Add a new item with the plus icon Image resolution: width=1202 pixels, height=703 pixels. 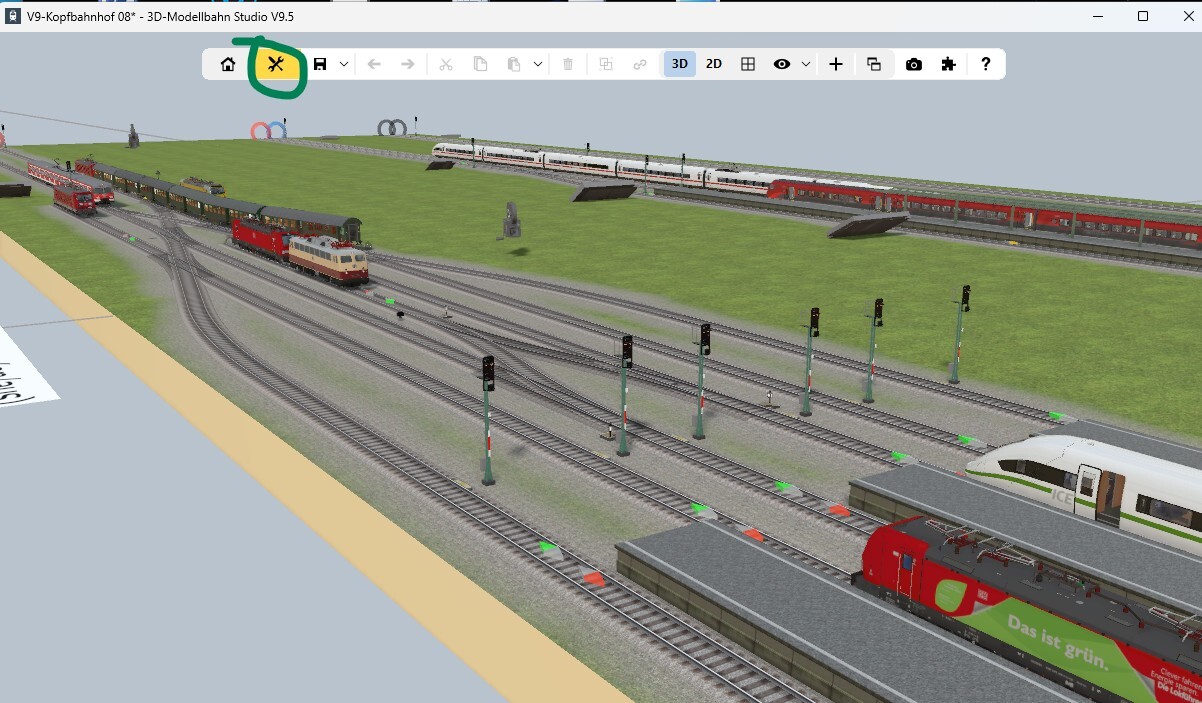click(x=835, y=63)
